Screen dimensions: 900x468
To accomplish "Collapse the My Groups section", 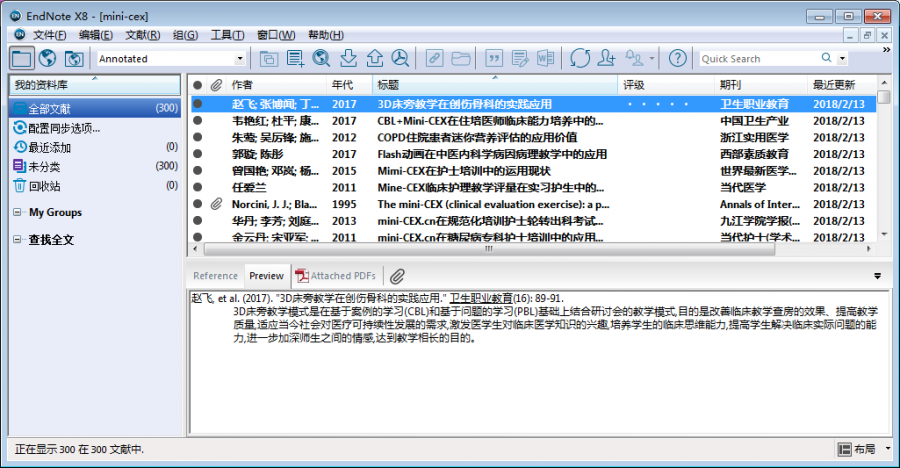I will pos(18,213).
